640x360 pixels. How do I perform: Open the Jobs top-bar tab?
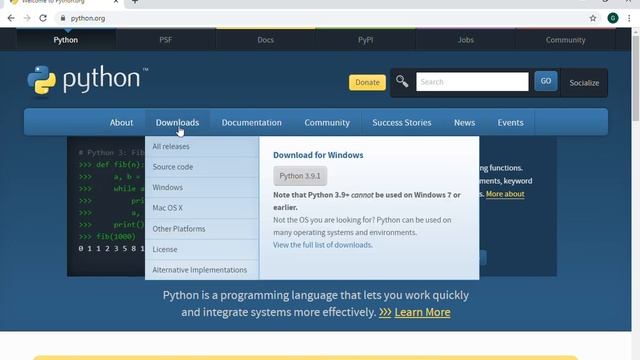click(466, 40)
